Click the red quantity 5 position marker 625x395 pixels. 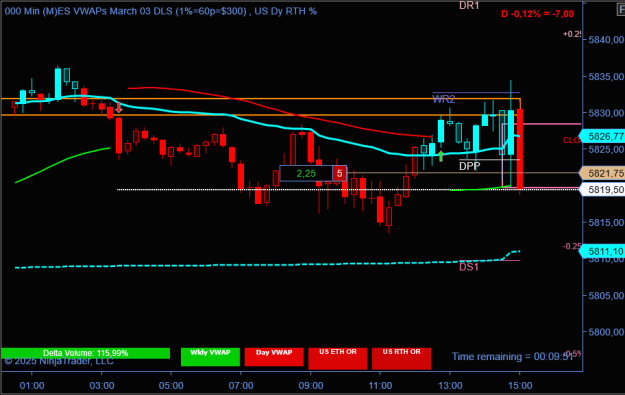pos(339,173)
